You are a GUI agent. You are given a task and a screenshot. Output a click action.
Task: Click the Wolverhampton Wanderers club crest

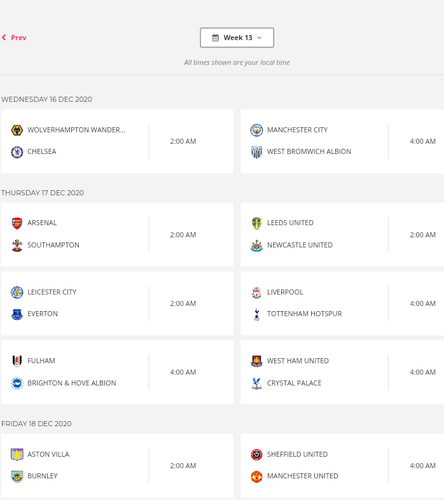click(17, 130)
